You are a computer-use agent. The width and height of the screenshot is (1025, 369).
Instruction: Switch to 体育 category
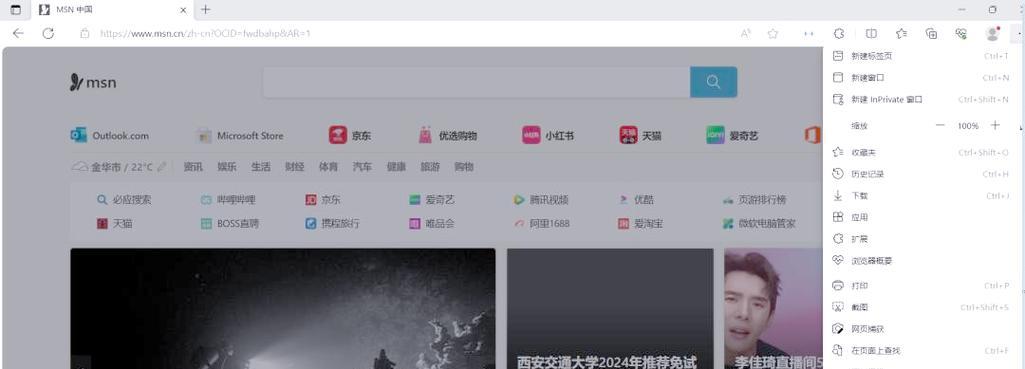tap(328, 167)
